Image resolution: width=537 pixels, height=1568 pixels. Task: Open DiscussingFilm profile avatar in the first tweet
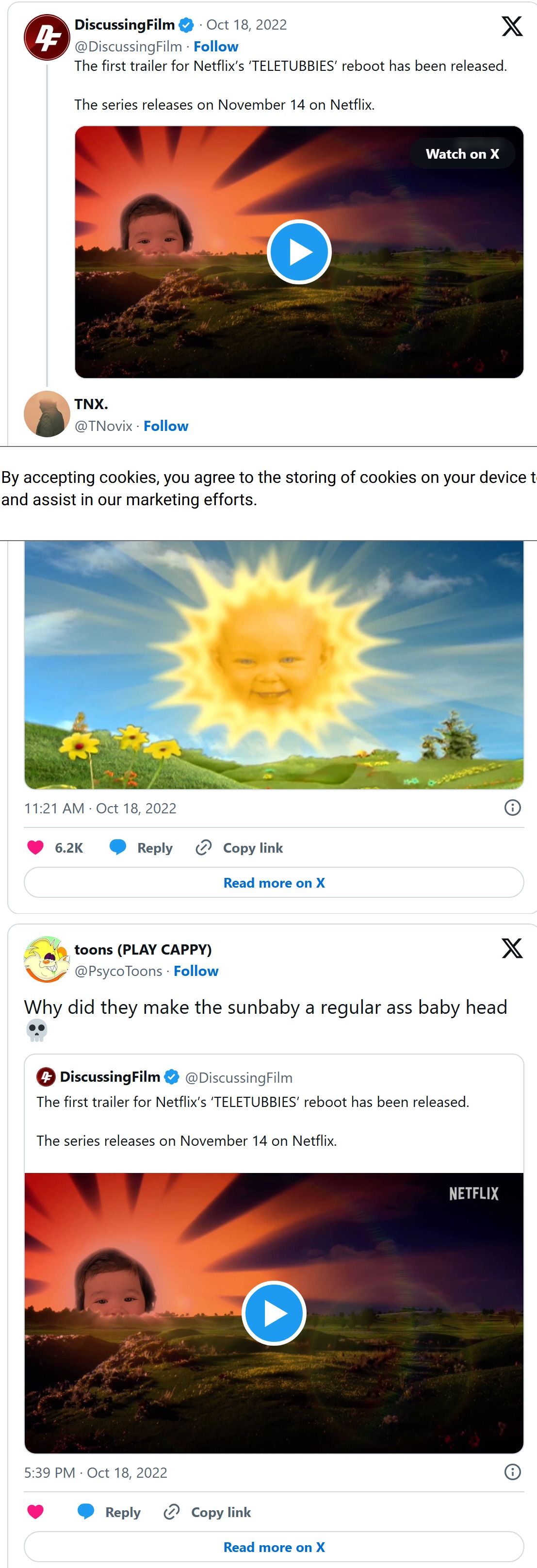tap(47, 38)
